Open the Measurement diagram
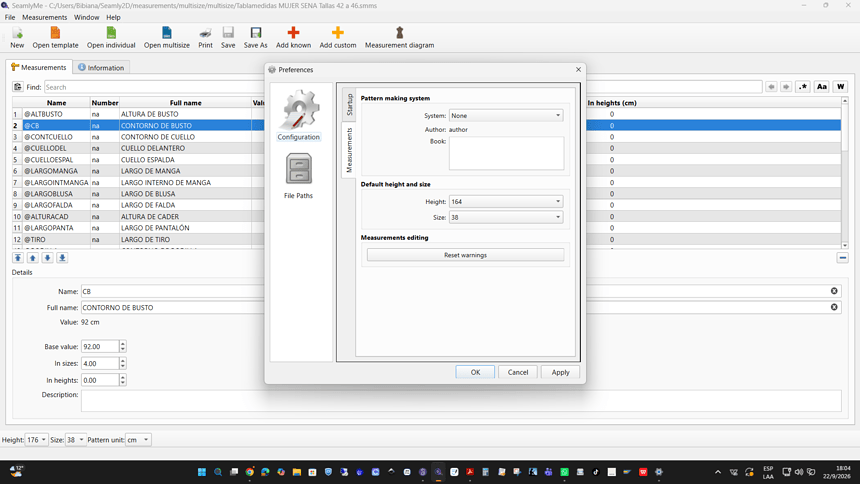This screenshot has height=484, width=860. point(399,37)
